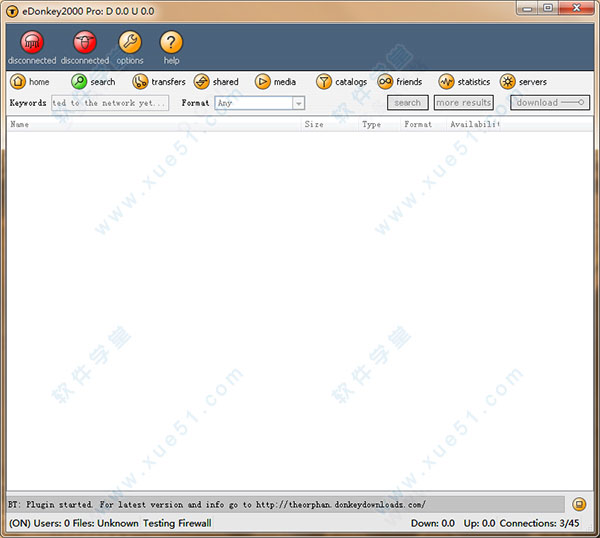Show the friends tab
The width and height of the screenshot is (600, 538).
(x=399, y=82)
